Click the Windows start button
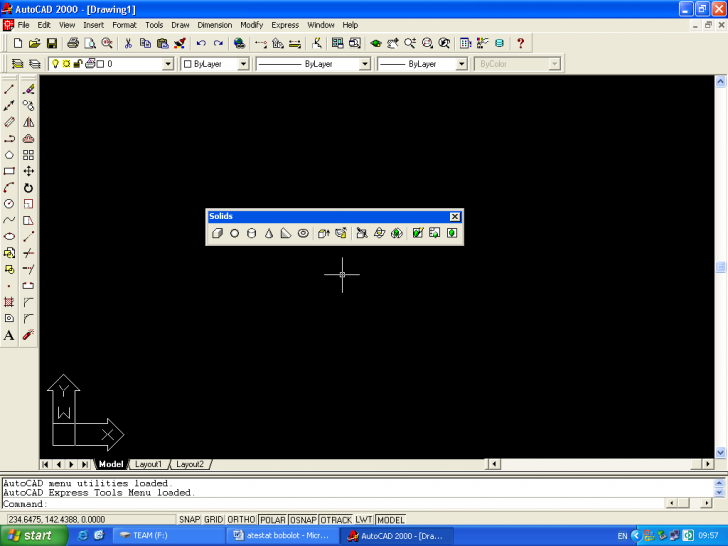728x546 pixels. [33, 535]
